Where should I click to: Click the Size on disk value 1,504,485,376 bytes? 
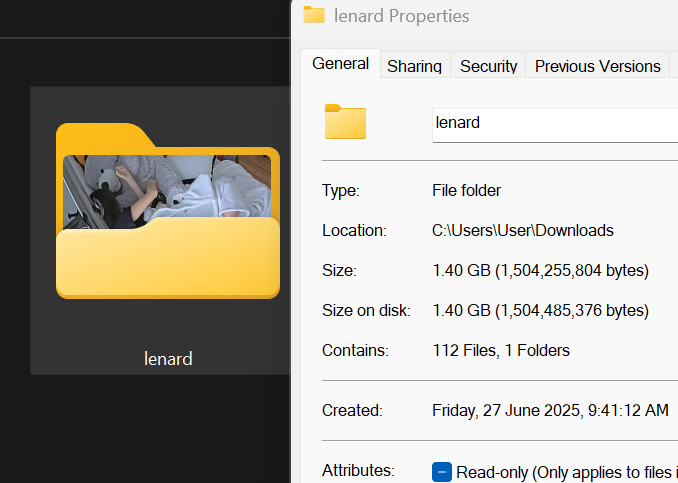pos(540,310)
